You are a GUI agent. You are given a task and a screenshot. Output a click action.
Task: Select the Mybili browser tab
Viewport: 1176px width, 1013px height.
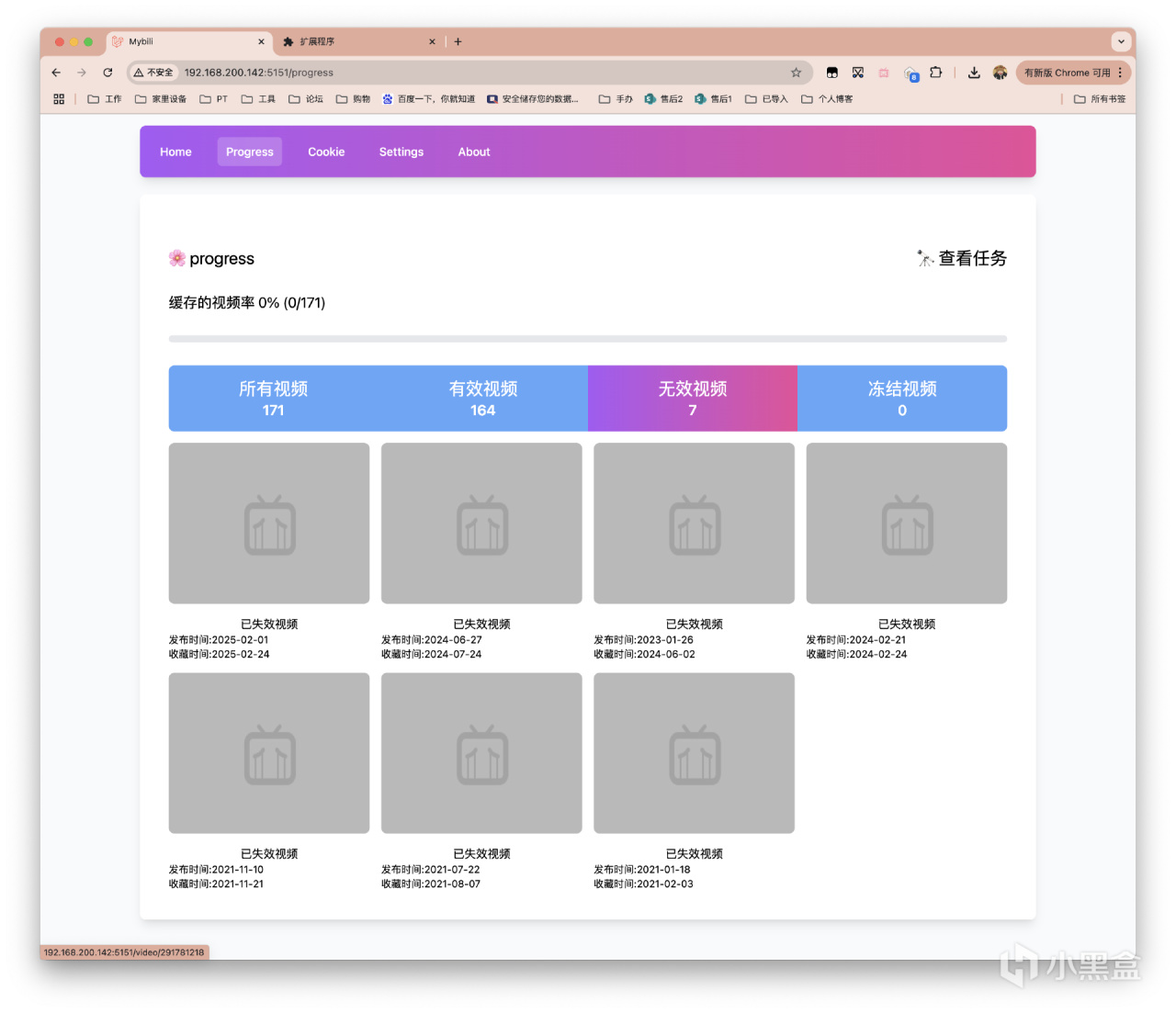189,41
